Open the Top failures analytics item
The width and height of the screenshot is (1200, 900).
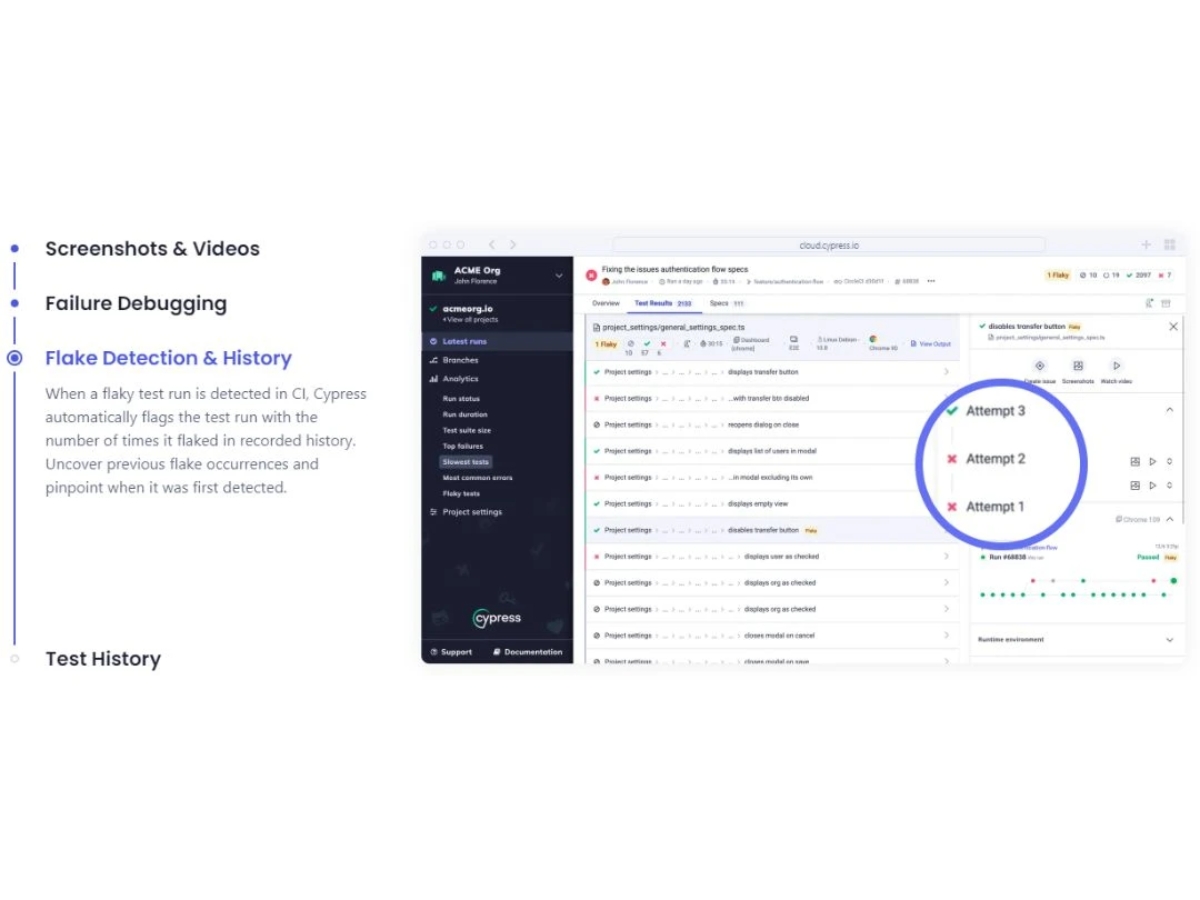click(463, 446)
